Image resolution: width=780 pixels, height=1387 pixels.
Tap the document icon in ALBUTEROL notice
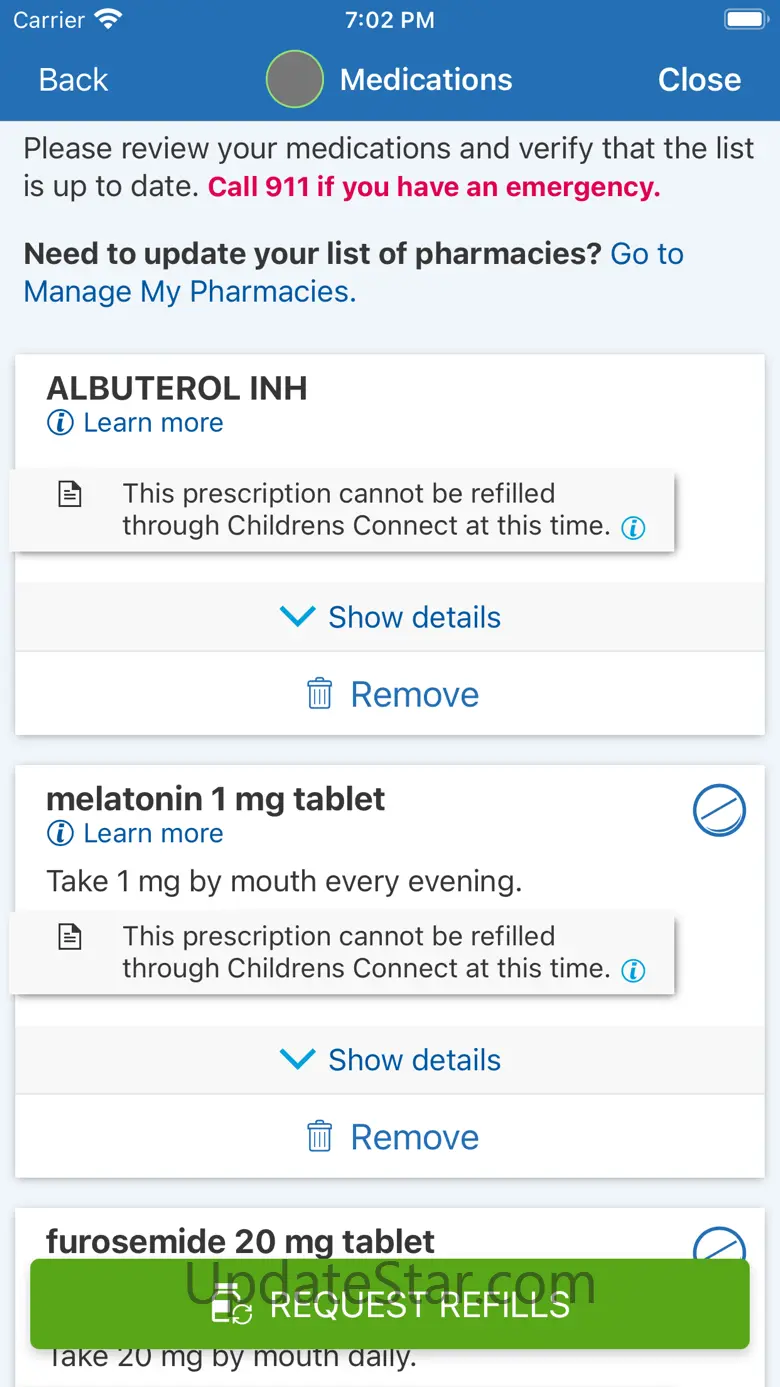tap(70, 494)
